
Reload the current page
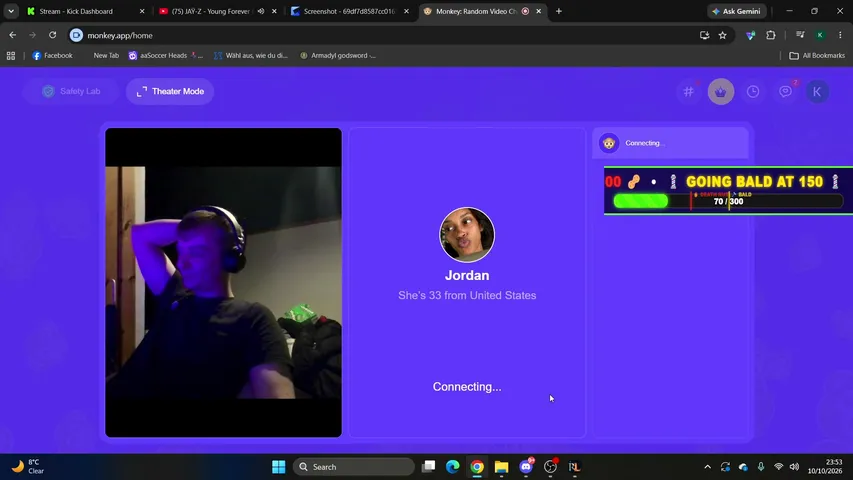pos(52,35)
